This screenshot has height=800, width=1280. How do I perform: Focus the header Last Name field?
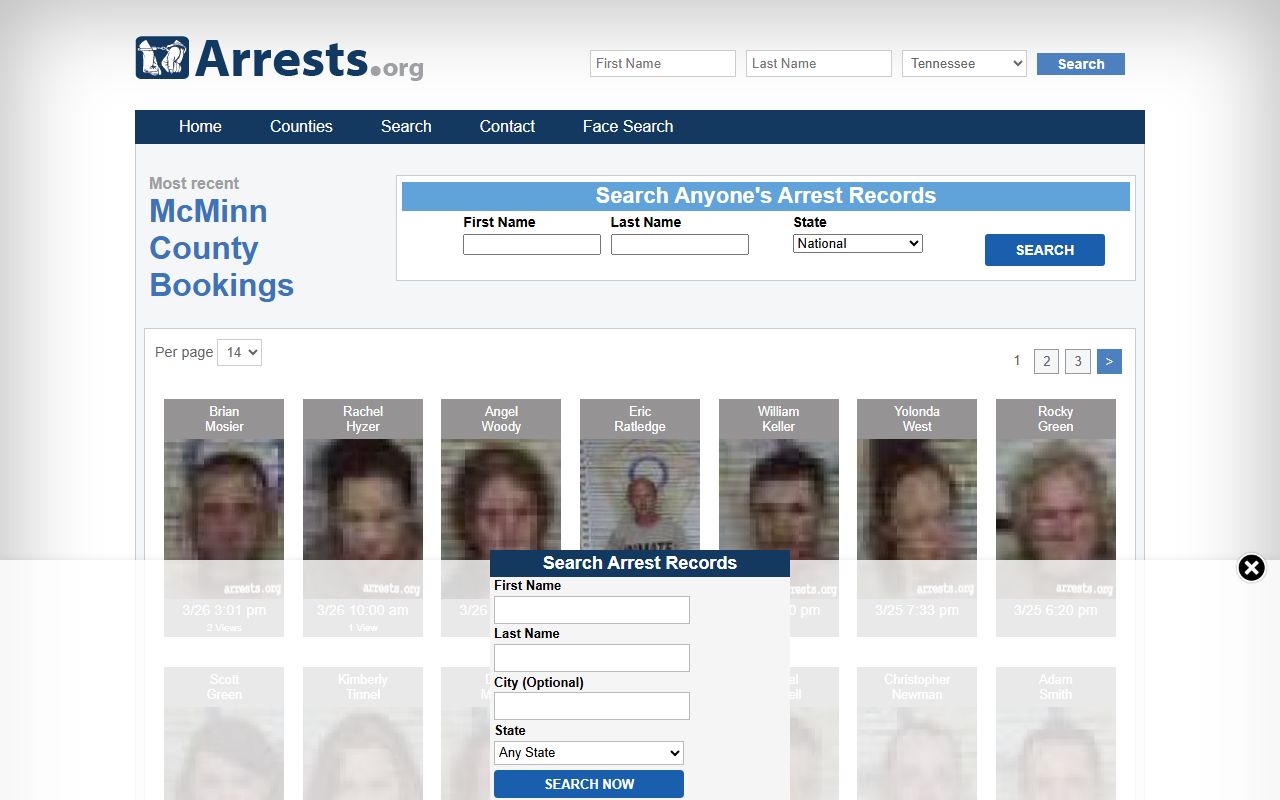819,63
